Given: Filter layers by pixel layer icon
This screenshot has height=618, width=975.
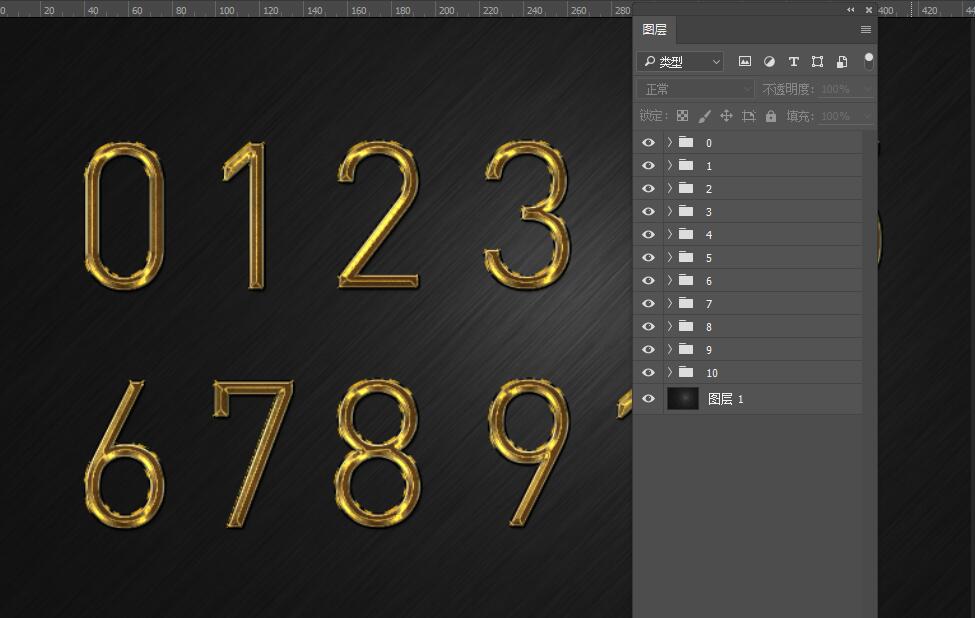Looking at the screenshot, I should (x=744, y=62).
